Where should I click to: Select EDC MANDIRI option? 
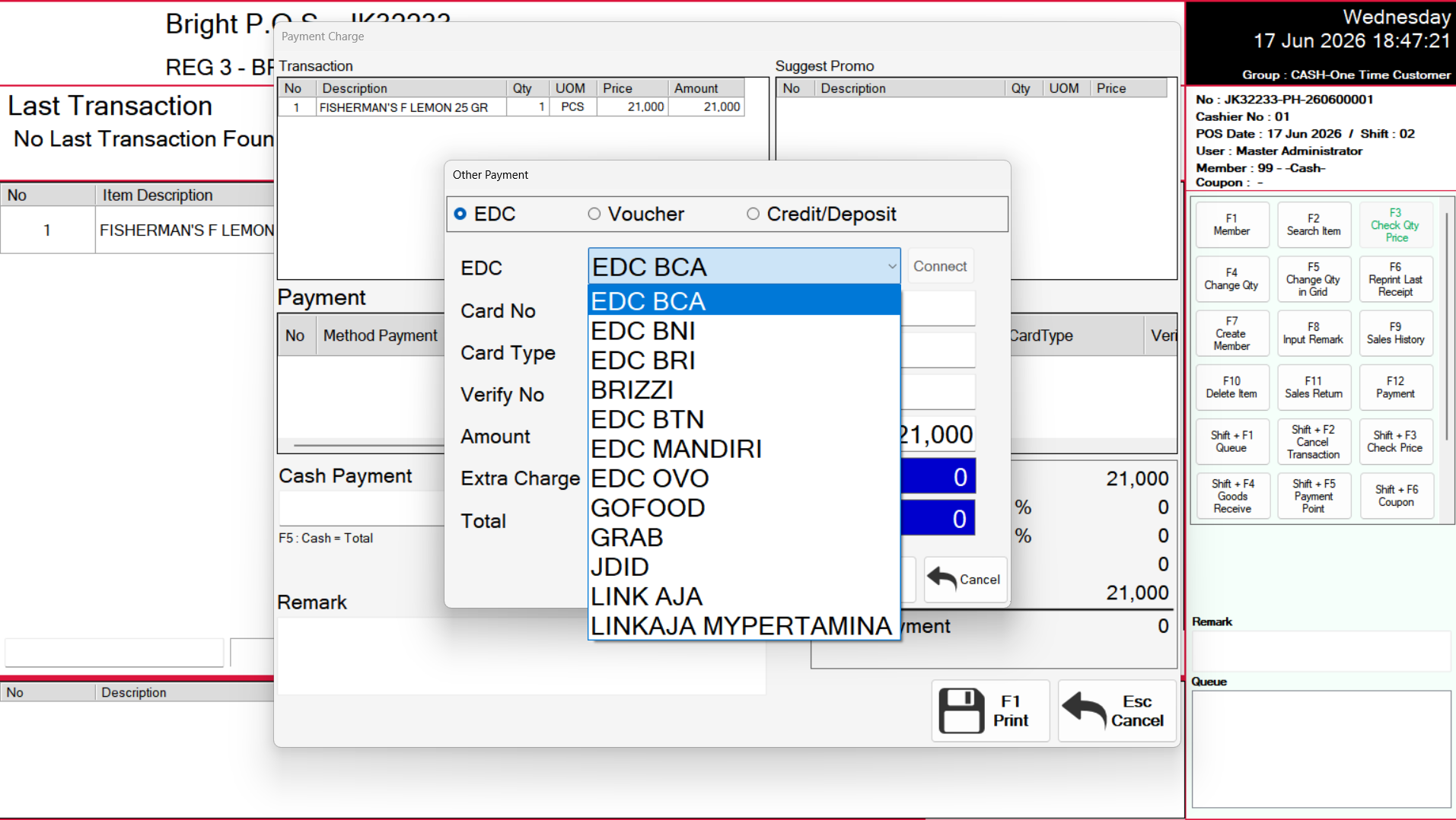[x=744, y=449]
